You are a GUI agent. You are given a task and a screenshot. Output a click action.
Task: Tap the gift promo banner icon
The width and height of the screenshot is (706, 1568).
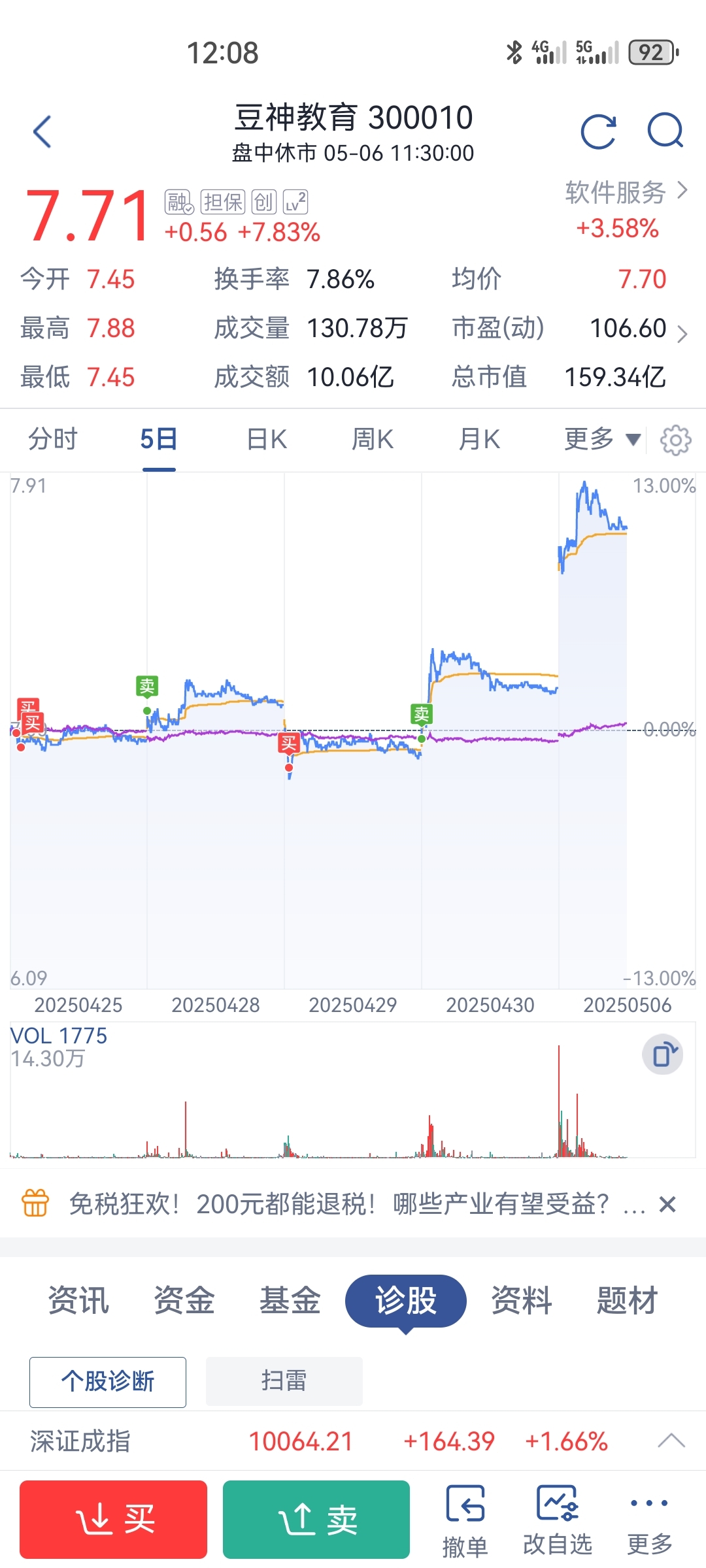point(35,1203)
